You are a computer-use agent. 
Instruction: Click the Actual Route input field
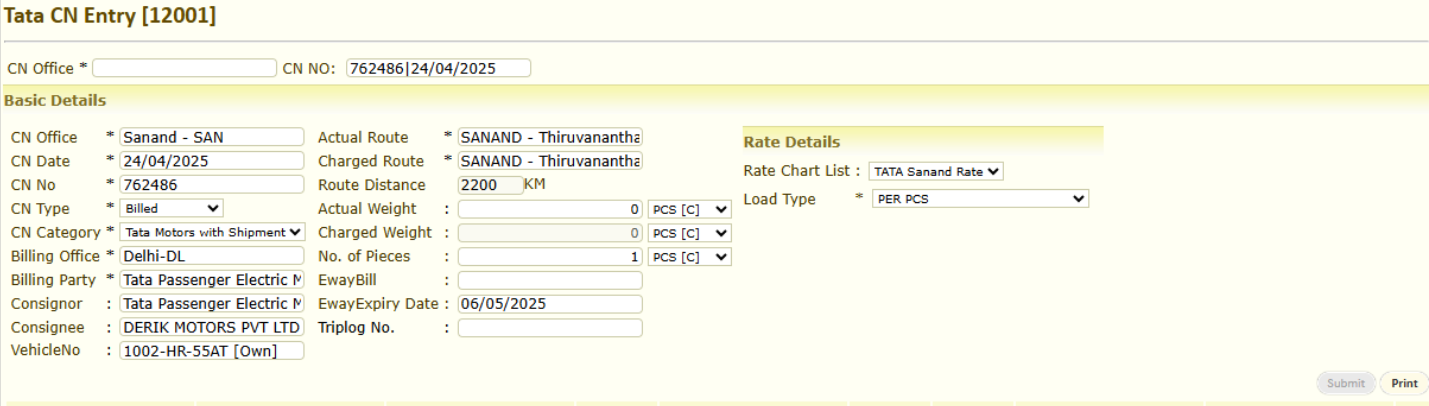point(550,137)
